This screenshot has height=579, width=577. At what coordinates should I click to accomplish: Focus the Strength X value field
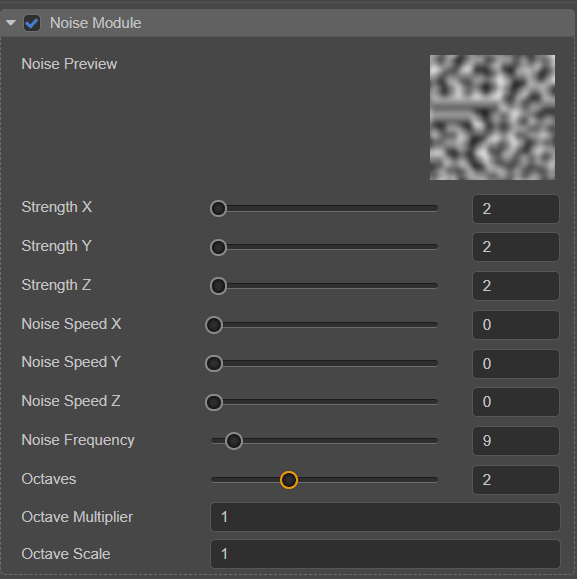point(516,209)
